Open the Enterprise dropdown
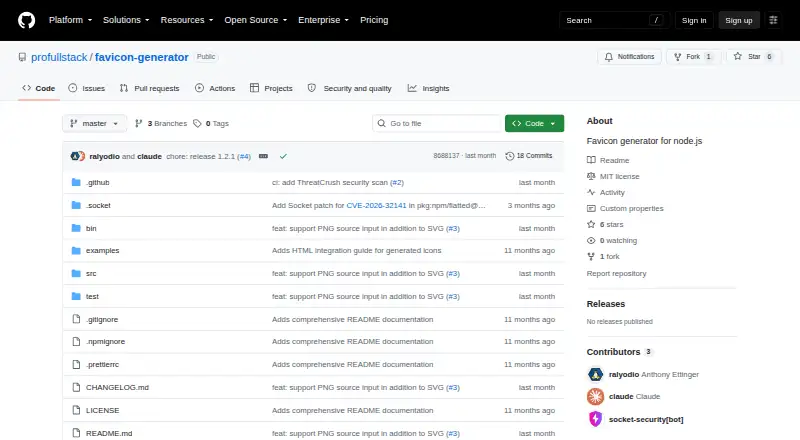This screenshot has width=800, height=440. (323, 20)
